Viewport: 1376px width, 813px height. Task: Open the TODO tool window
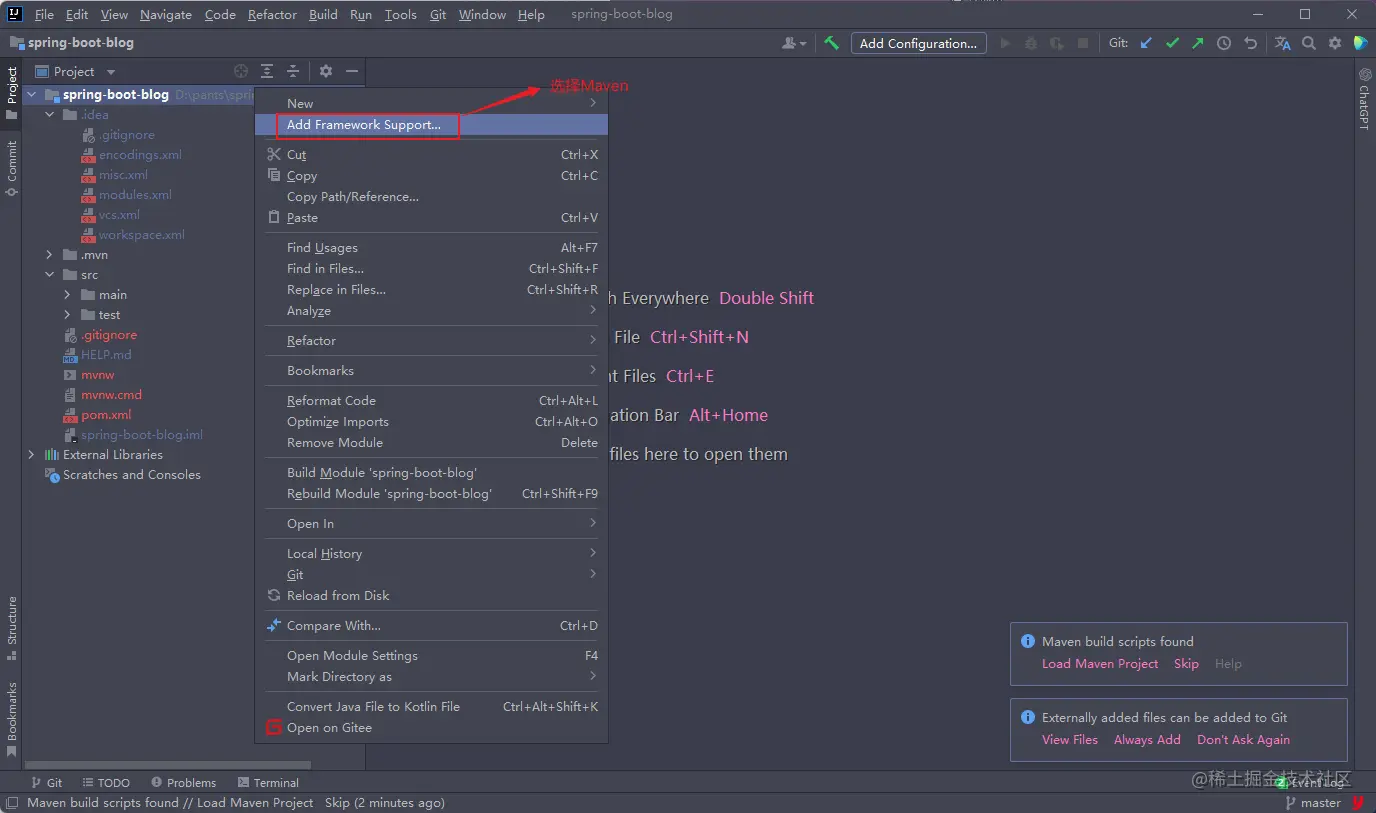106,783
